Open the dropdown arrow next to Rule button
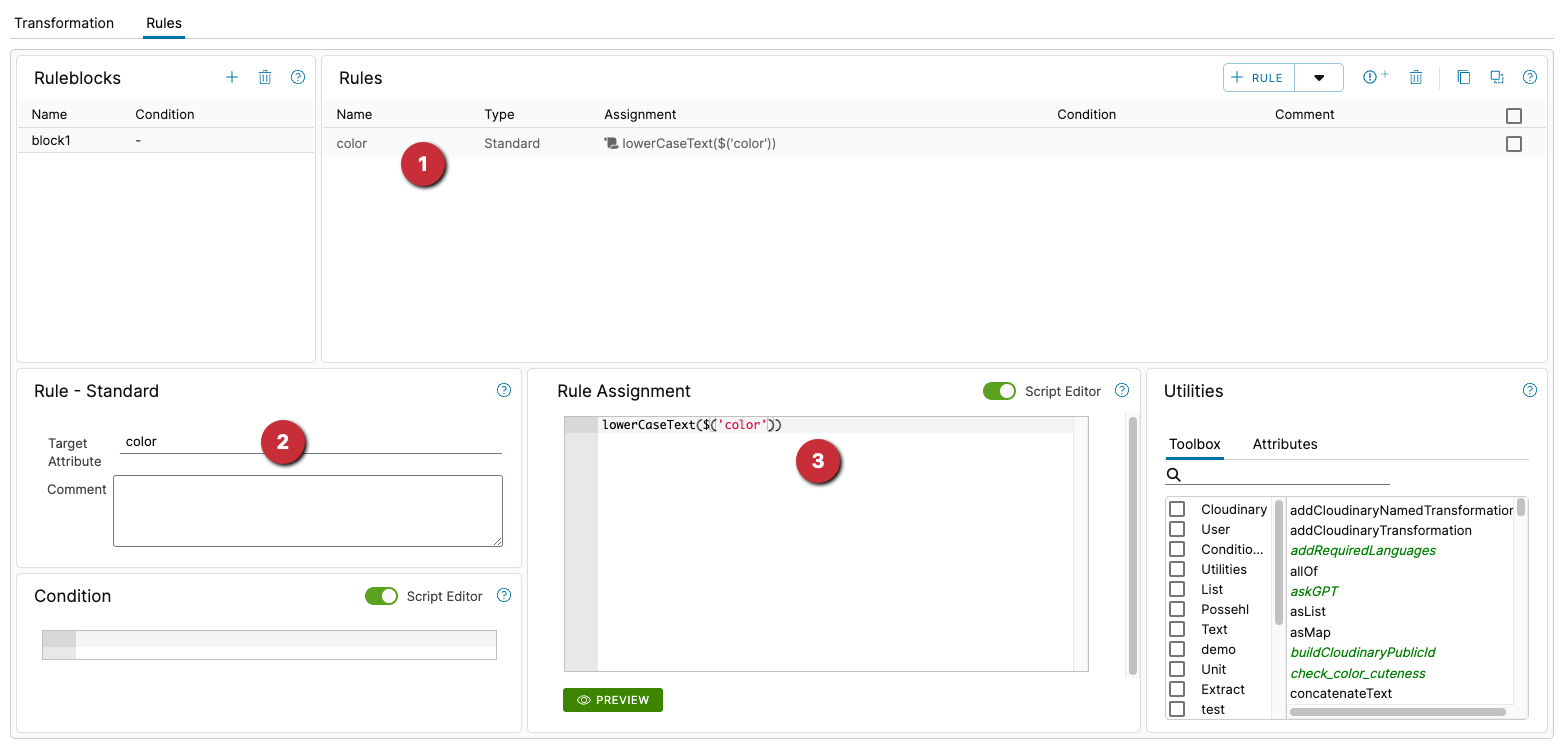Image resolution: width=1567 pixels, height=749 pixels. click(1319, 78)
